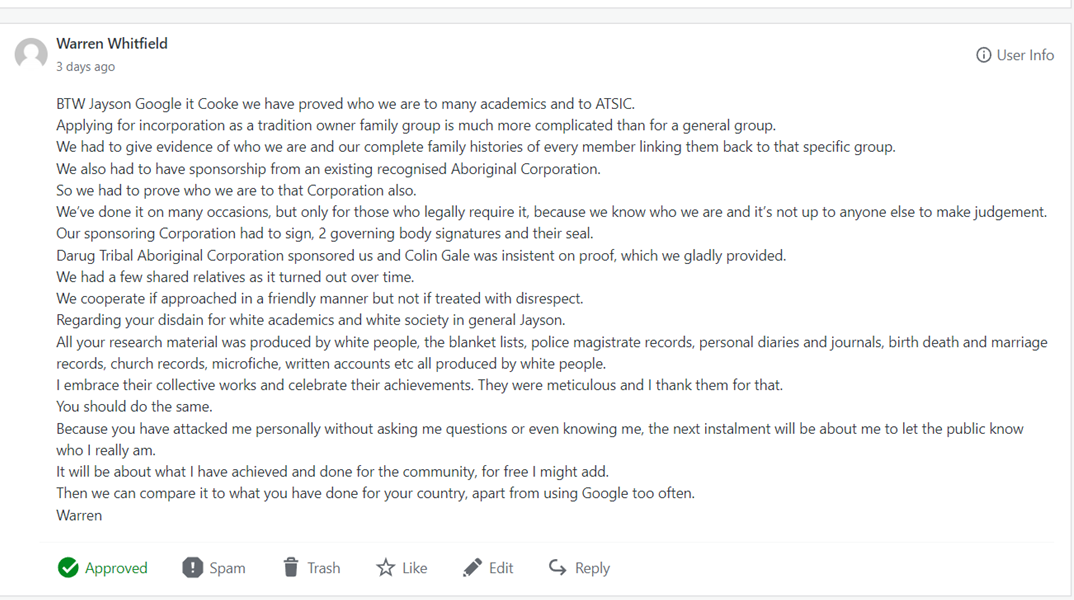
Task: Click the green Approved checkmark icon
Action: pos(68,568)
